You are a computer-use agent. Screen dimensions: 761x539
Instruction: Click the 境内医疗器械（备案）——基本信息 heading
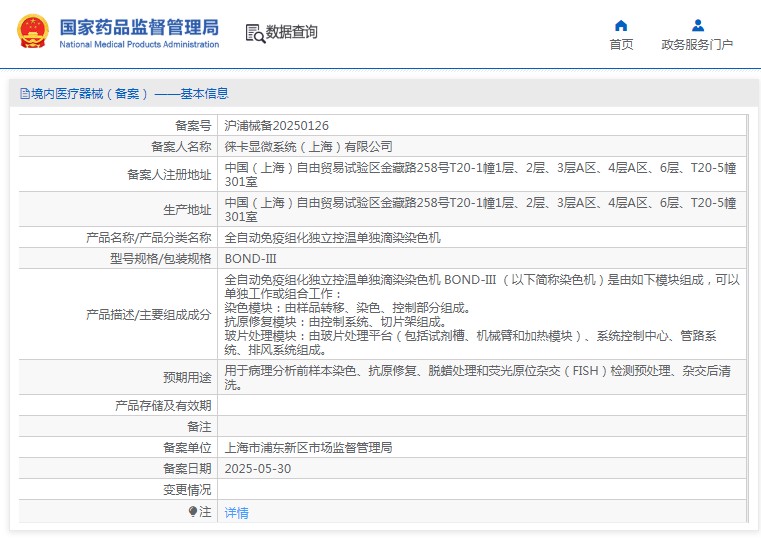pyautogui.click(x=129, y=94)
